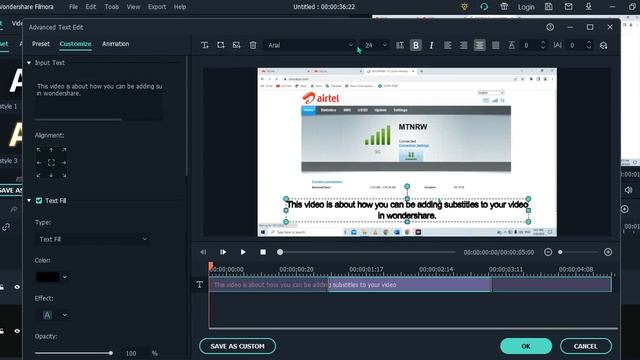Align text to bottom-right corner
This screenshot has height=360, width=640.
pos(64,175)
